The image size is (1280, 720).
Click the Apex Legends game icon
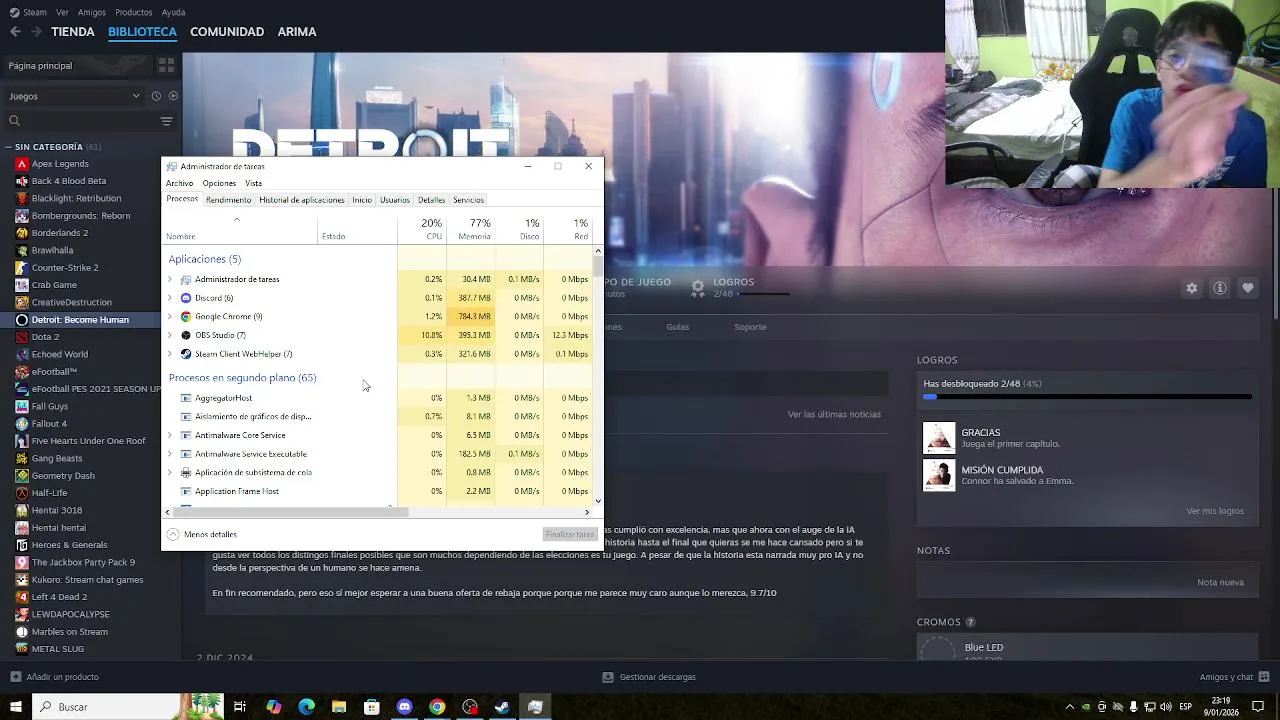click(21, 164)
